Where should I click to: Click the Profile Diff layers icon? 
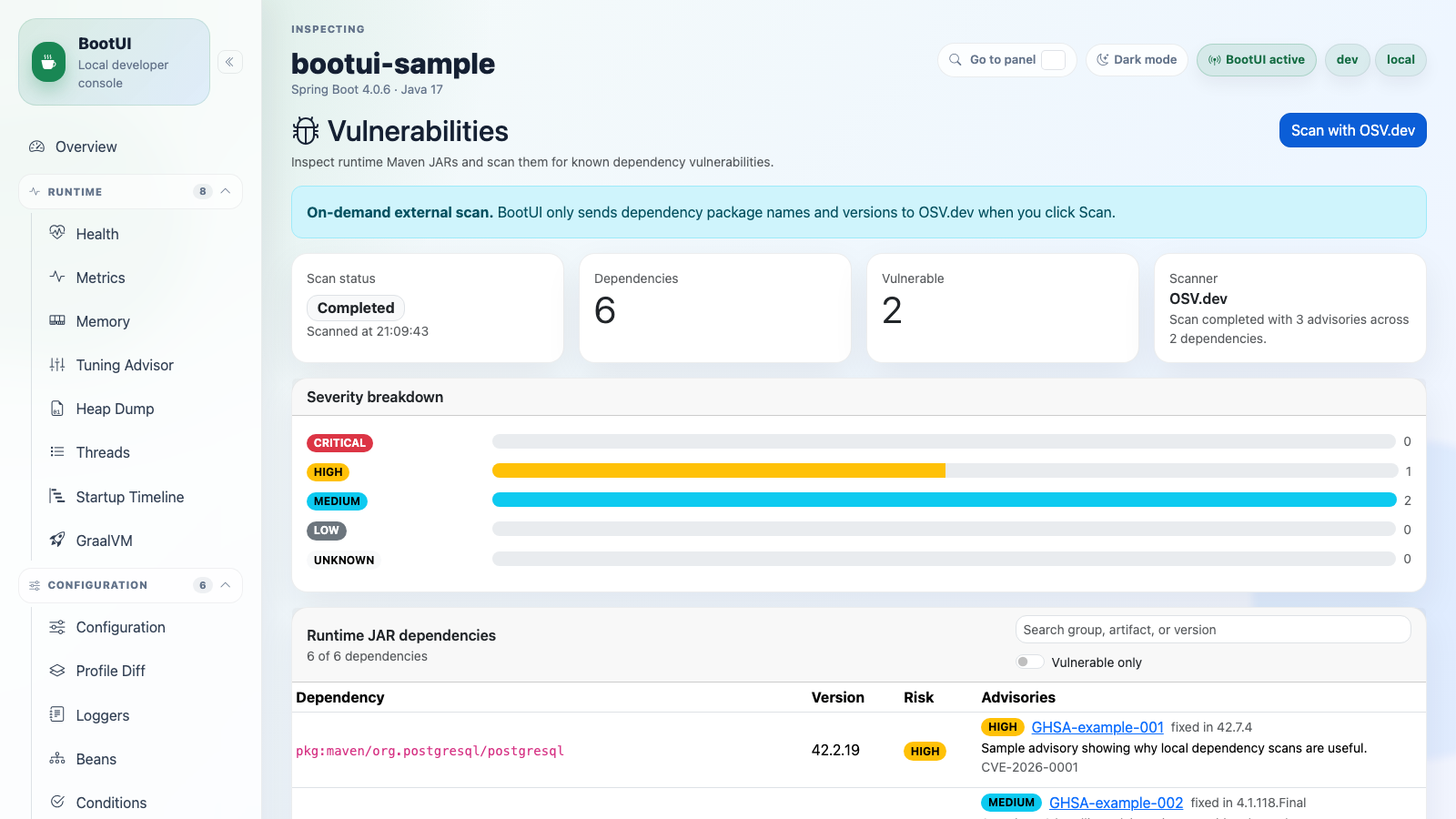coord(57,671)
